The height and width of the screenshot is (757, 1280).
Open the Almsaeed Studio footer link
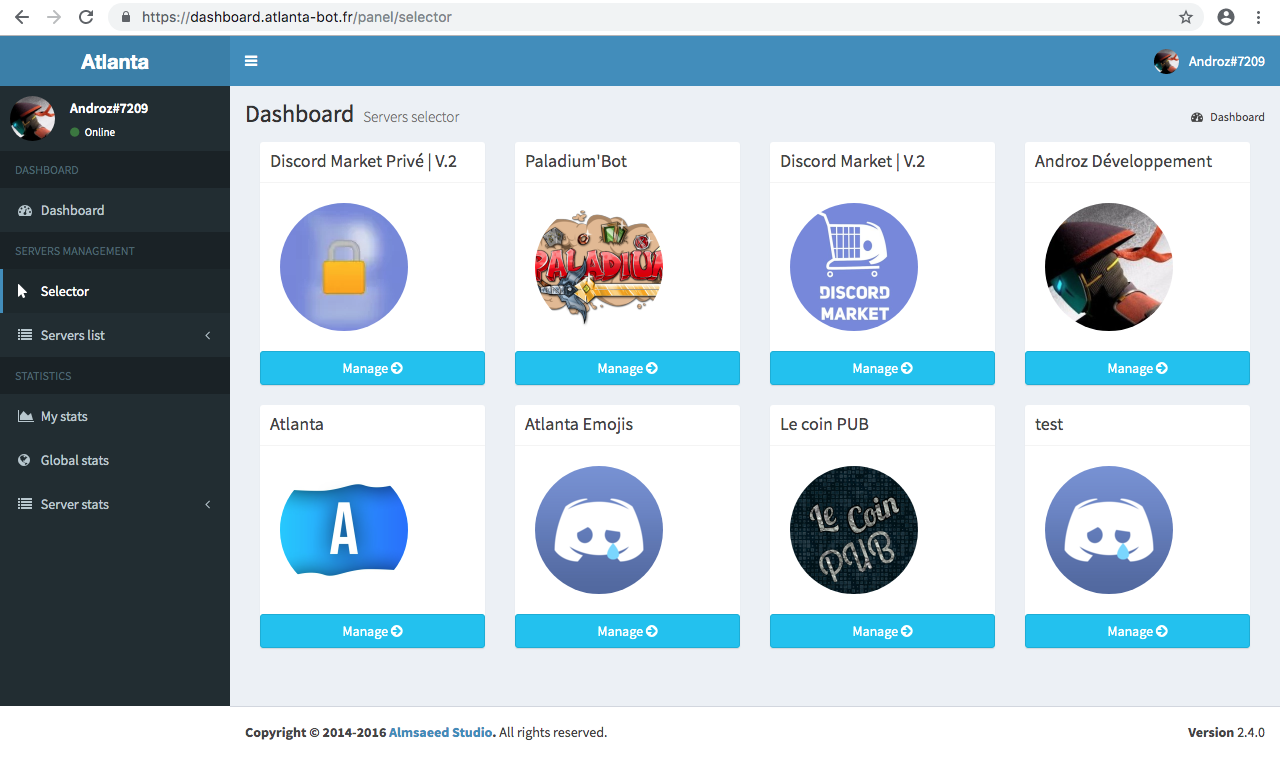coord(441,732)
